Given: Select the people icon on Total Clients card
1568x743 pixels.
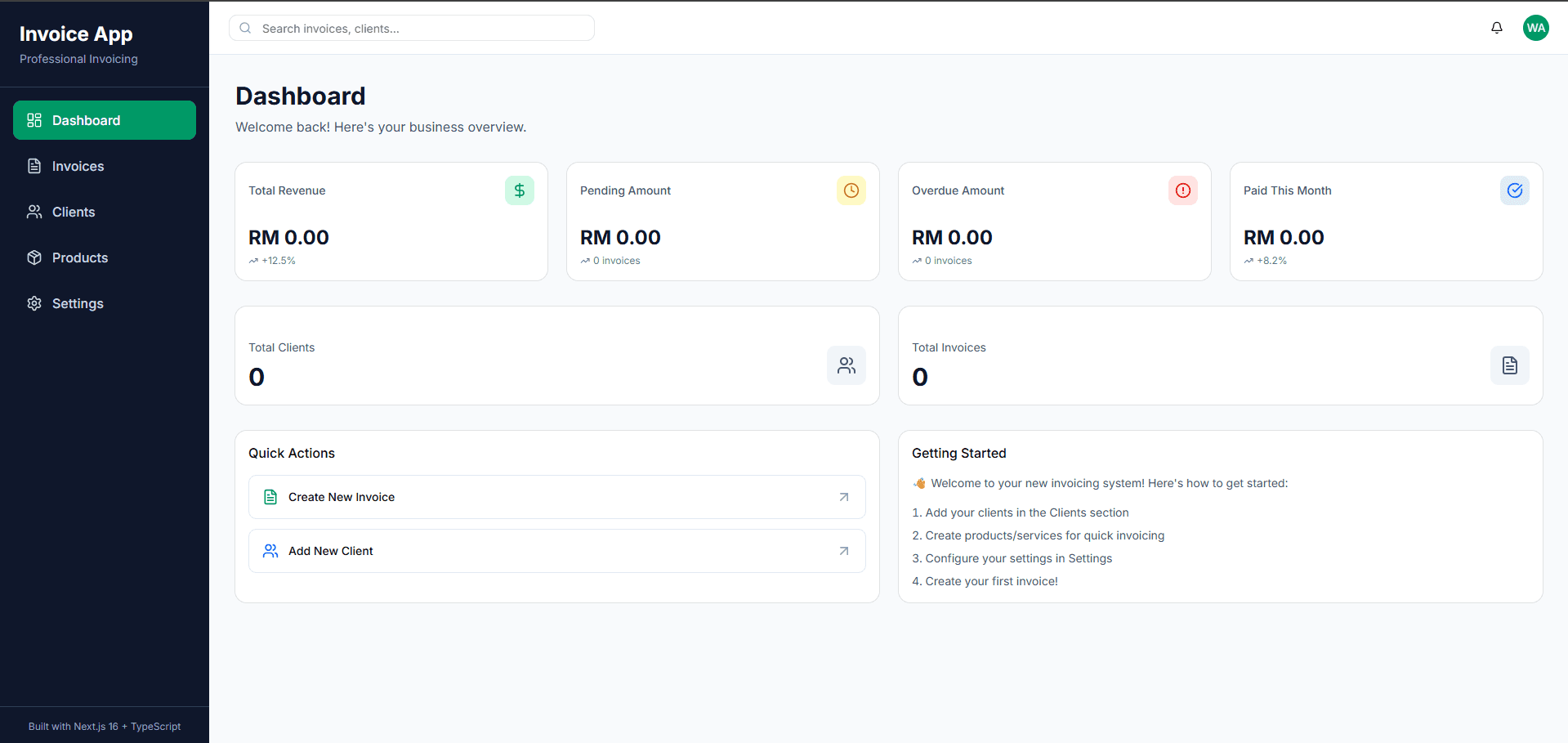Looking at the screenshot, I should [x=846, y=365].
